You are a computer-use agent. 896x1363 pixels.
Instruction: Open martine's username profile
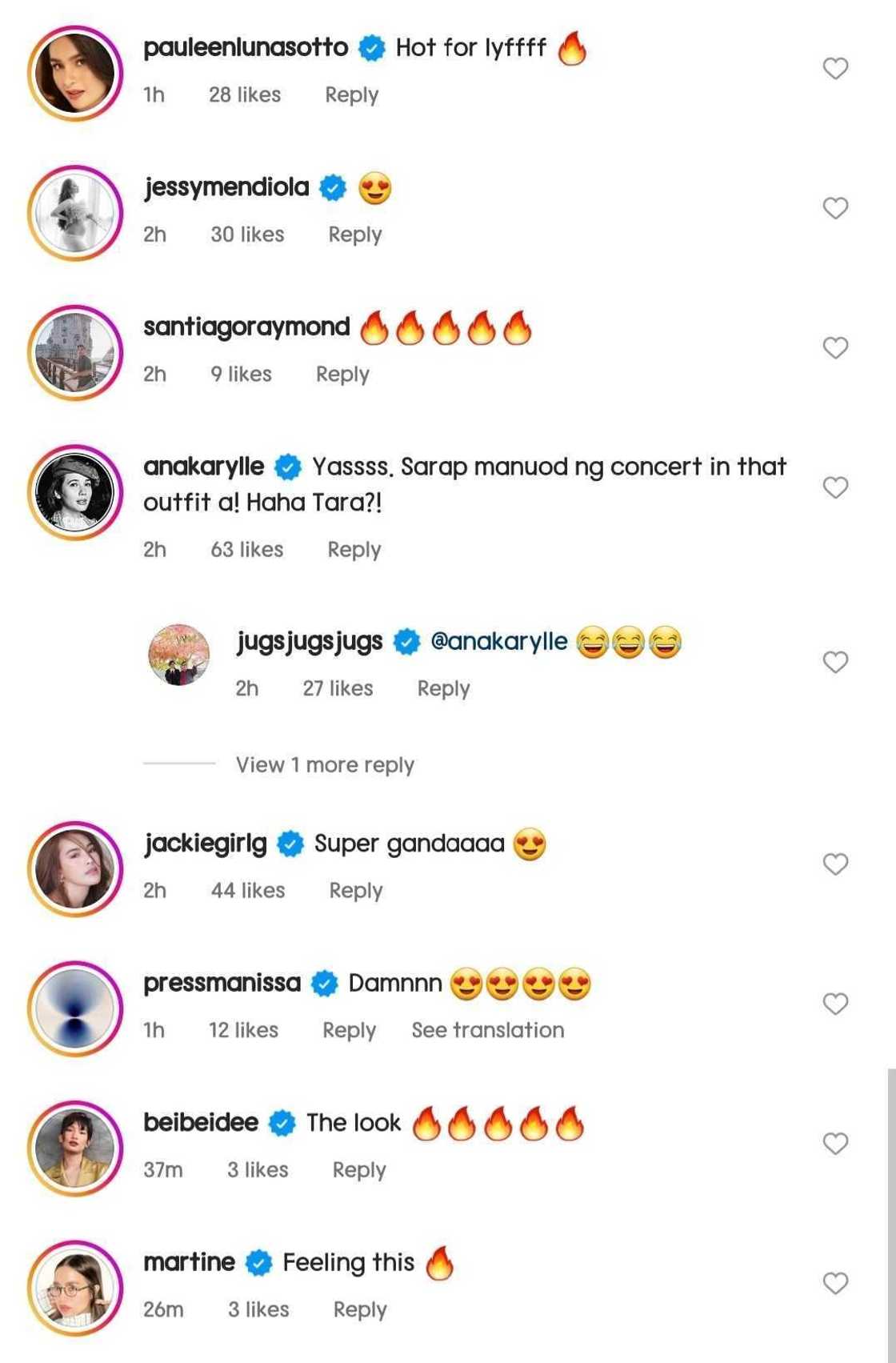point(189,1262)
